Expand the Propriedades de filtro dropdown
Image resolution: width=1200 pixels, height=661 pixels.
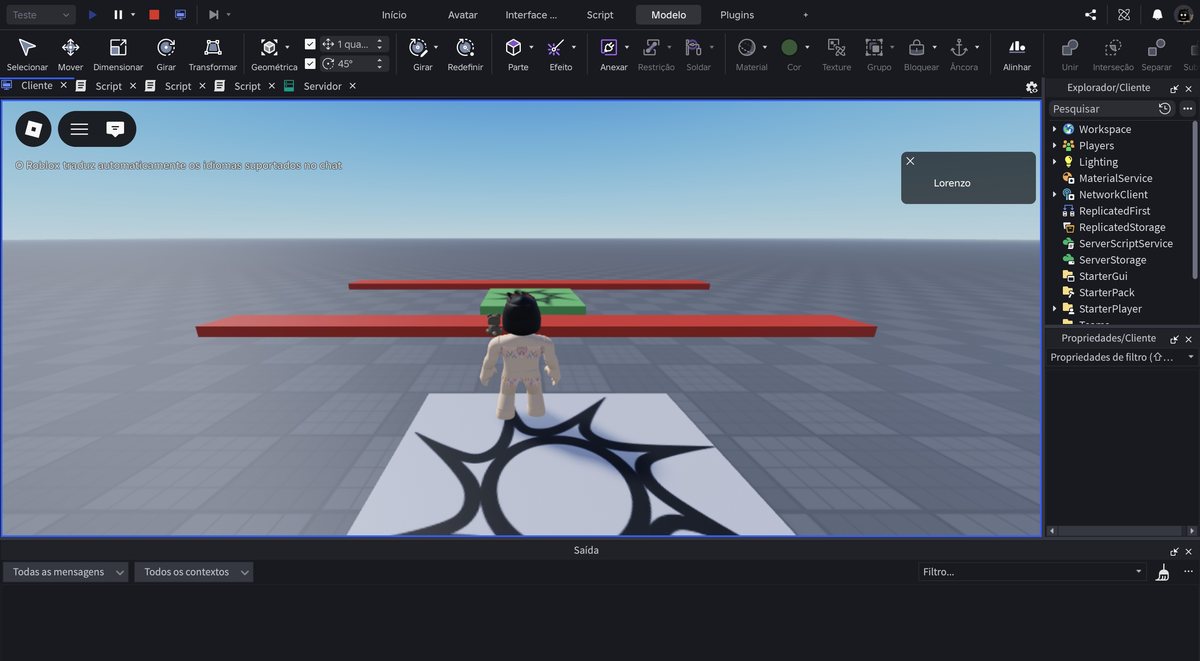point(1191,357)
